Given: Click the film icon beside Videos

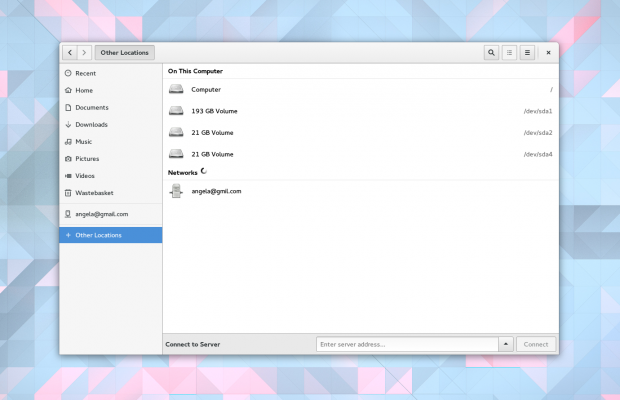Looking at the screenshot, I should click(68, 176).
